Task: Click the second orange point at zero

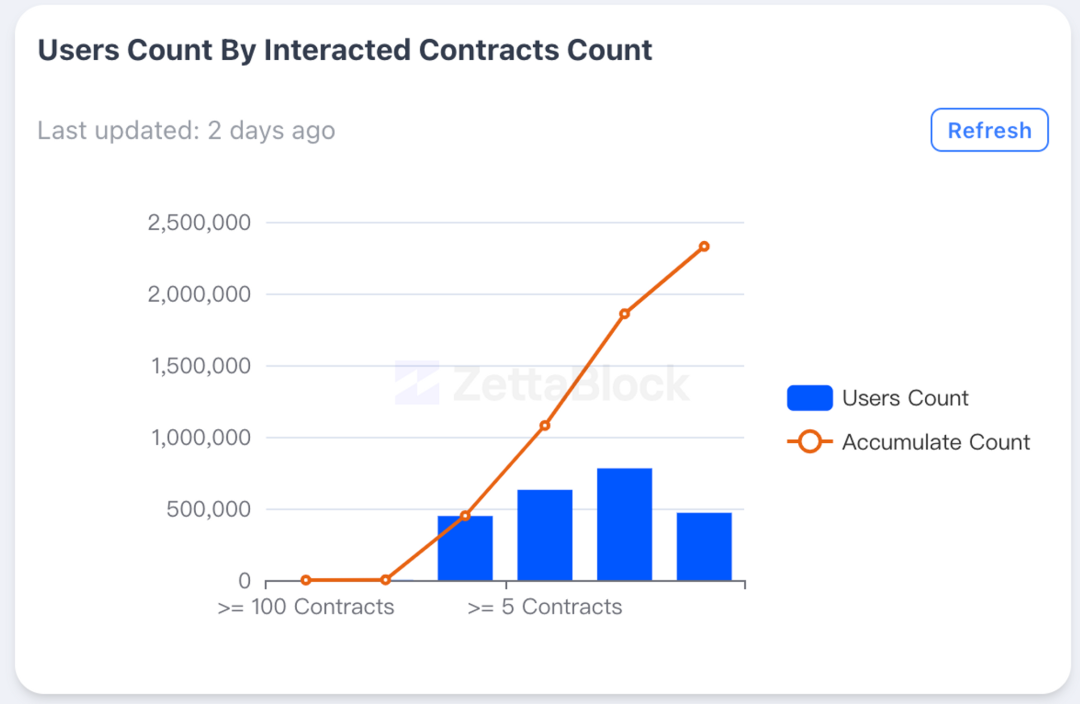Action: [x=385, y=580]
